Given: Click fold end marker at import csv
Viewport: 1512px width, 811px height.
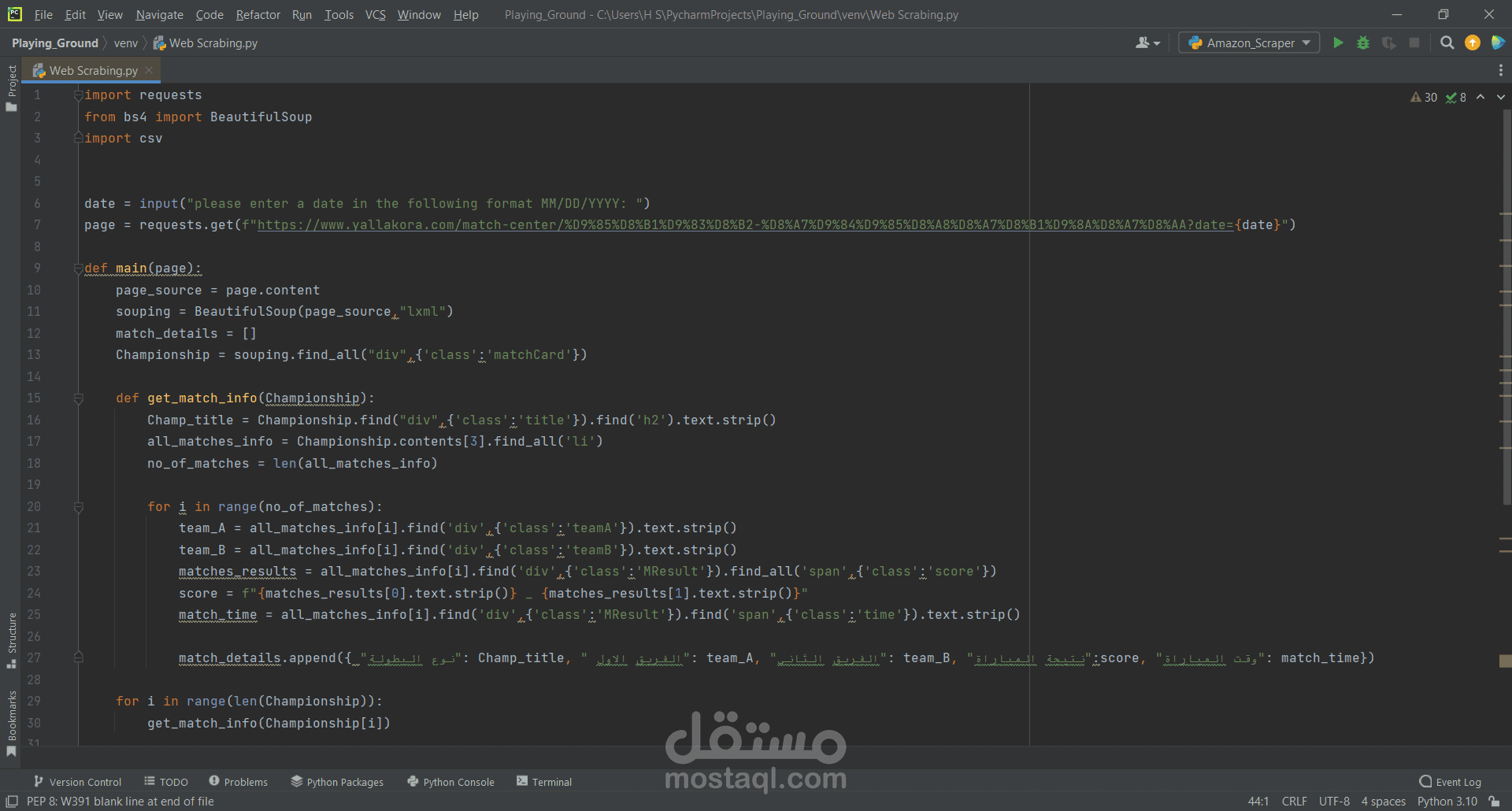Looking at the screenshot, I should 78,137.
